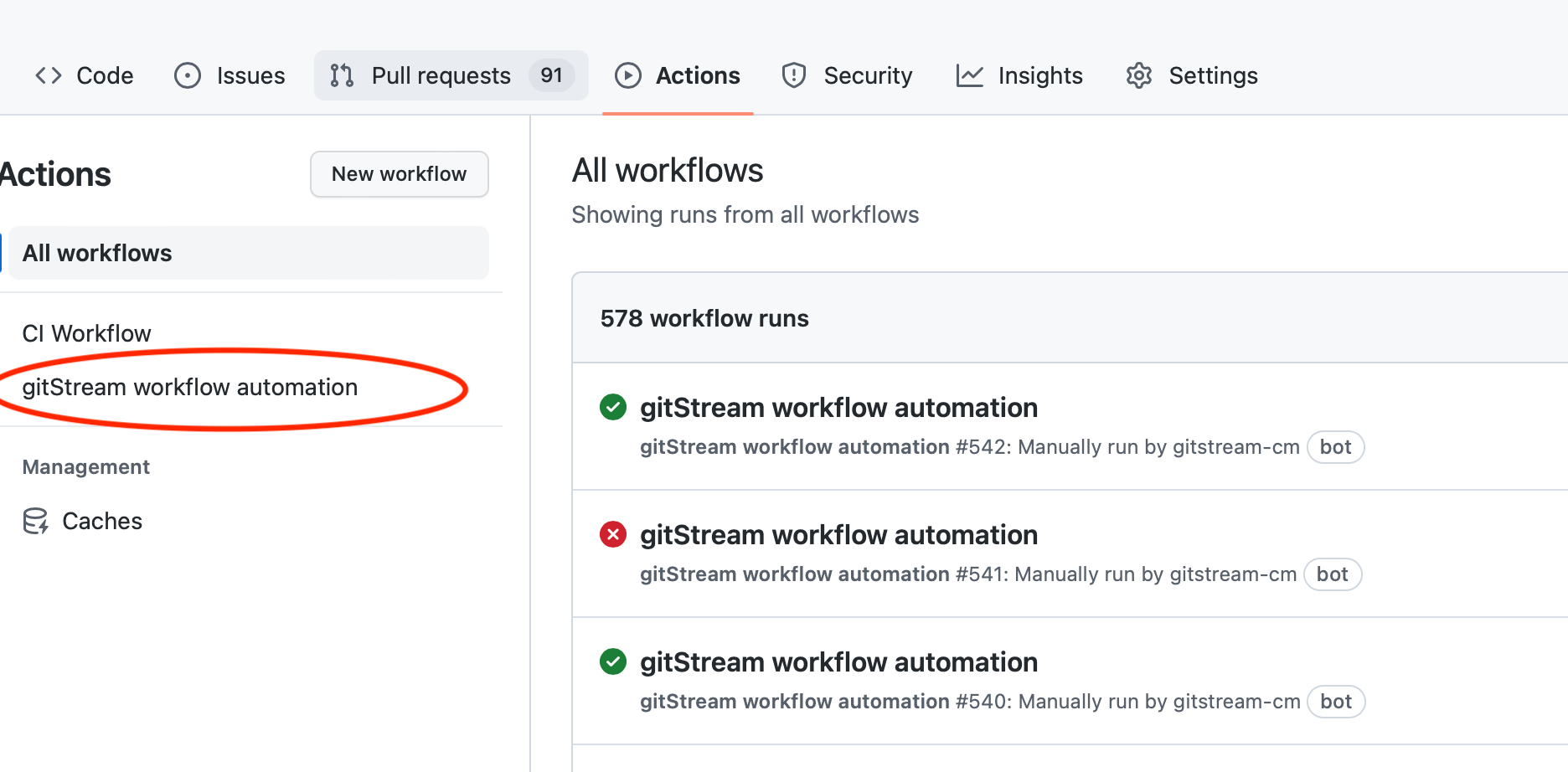Open gitStream workflow automation run #541 title

click(x=839, y=535)
